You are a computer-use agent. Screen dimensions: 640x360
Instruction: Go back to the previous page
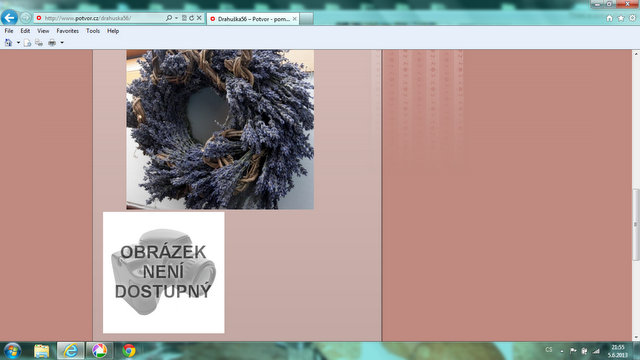click(9, 18)
